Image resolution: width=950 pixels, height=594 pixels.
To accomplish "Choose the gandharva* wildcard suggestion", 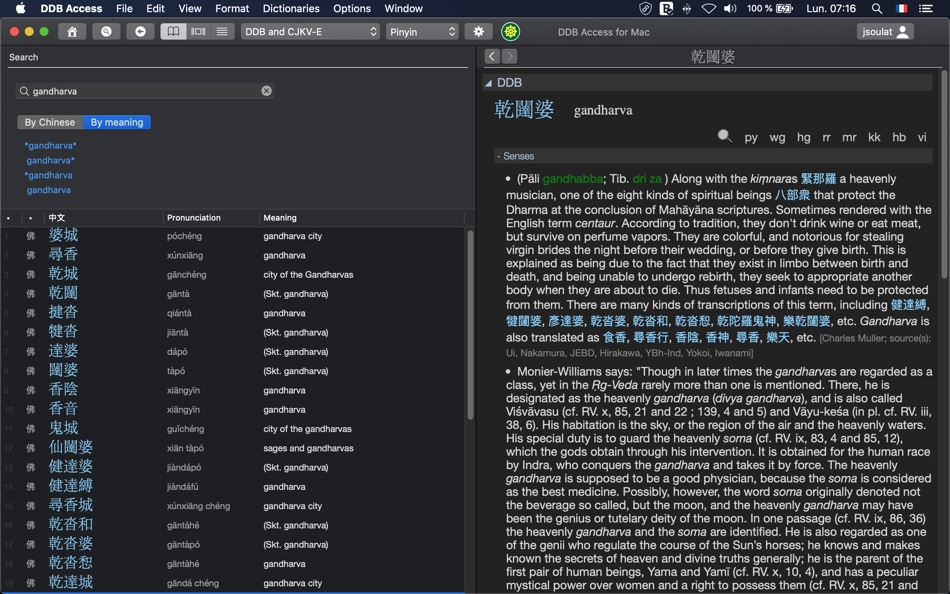I will coord(50,161).
